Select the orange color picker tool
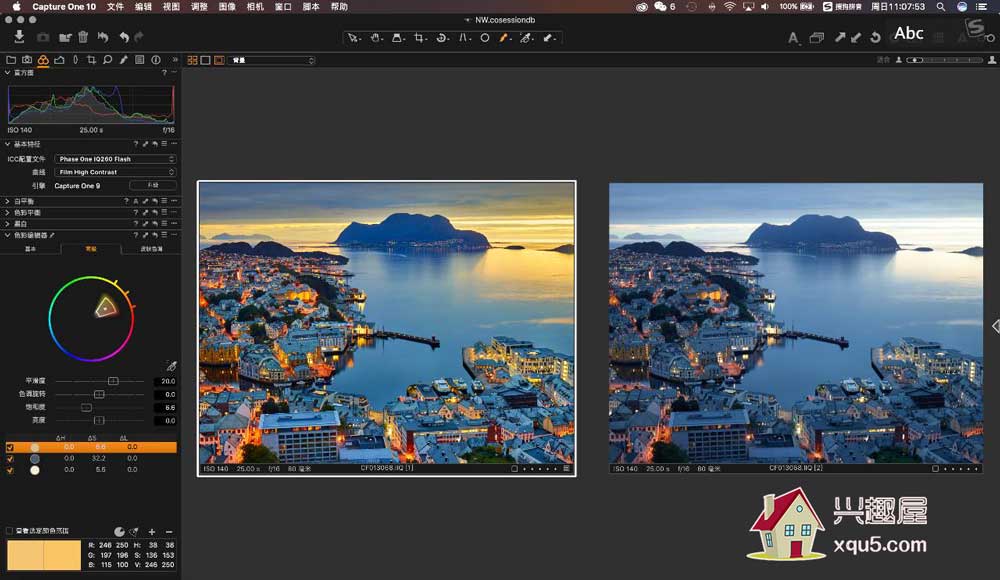 pos(504,38)
